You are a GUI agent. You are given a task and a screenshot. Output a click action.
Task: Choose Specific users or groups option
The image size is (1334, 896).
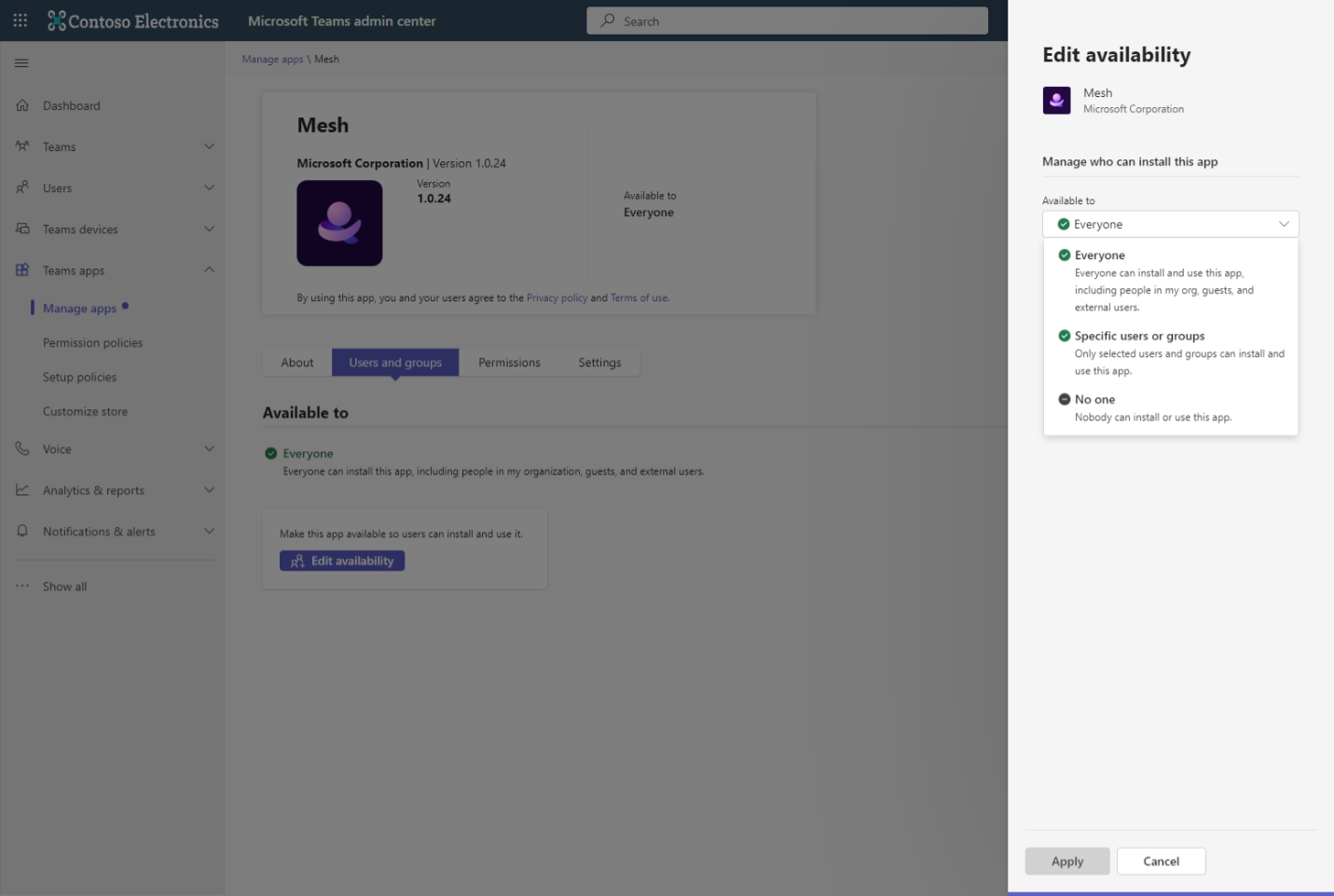[1139, 337]
